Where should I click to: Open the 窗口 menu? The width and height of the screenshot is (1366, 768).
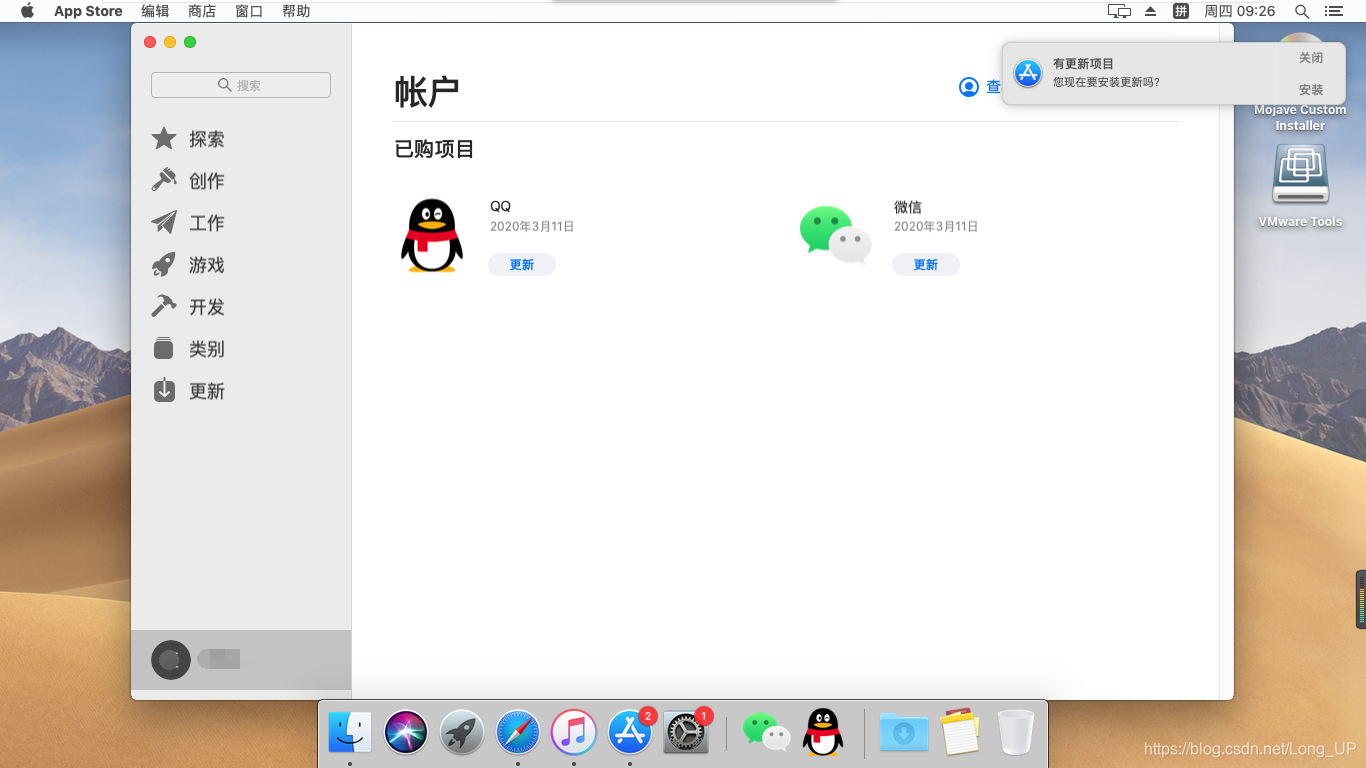[249, 11]
